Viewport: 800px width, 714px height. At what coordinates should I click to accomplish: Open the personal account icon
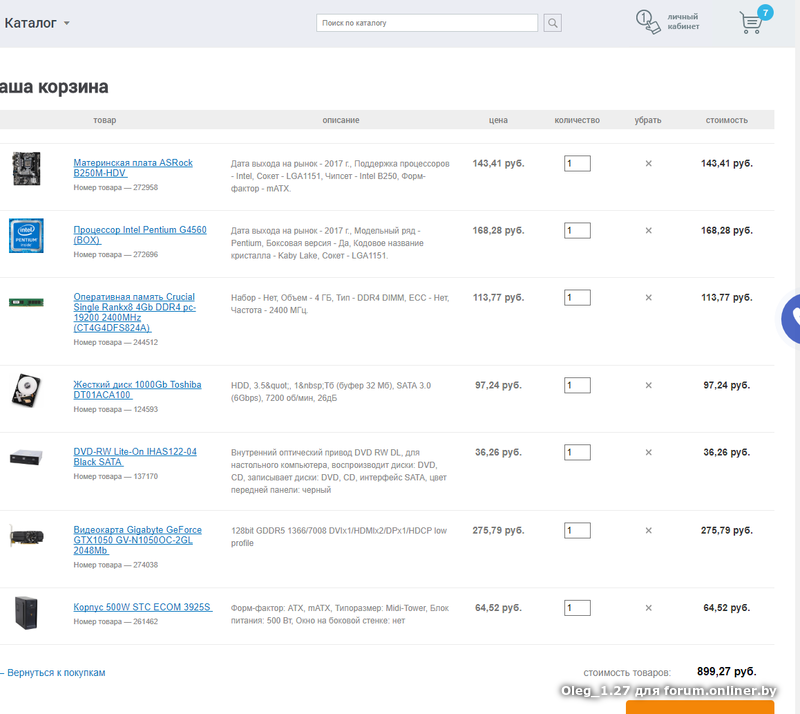coord(648,22)
